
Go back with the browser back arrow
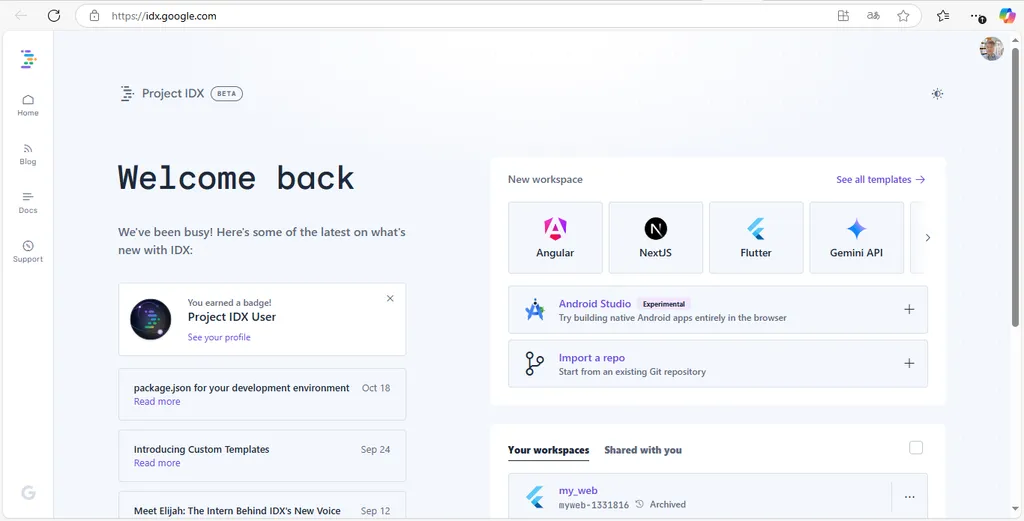point(21,16)
